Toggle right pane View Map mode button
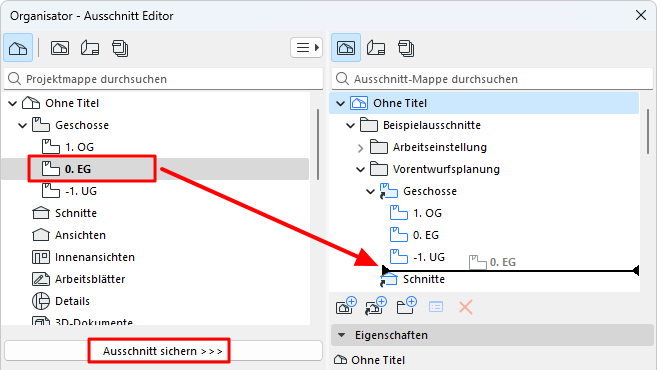657x370 pixels. pyautogui.click(x=346, y=48)
